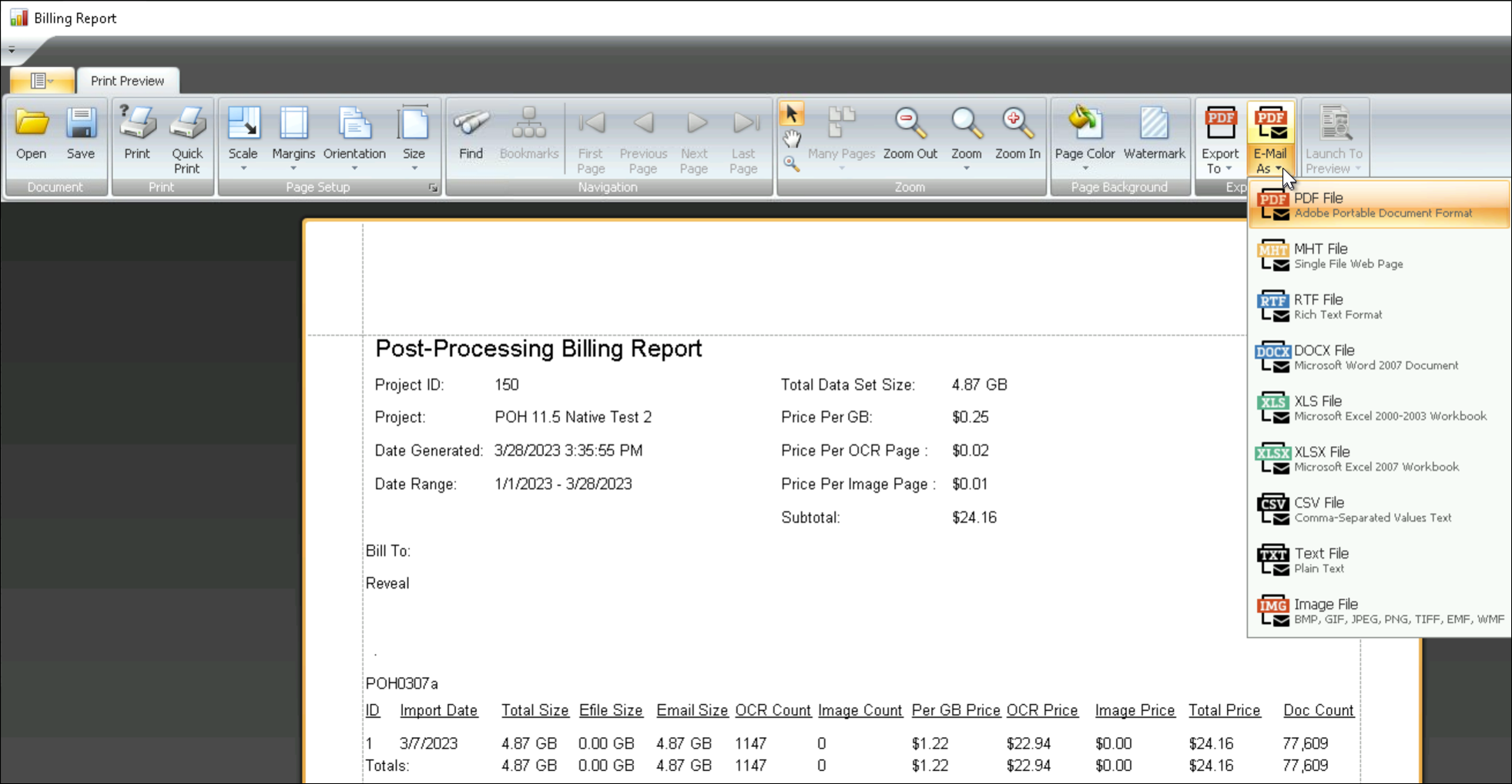The image size is (1512, 784).
Task: Expand the Scale dropdown
Action: click(x=243, y=140)
